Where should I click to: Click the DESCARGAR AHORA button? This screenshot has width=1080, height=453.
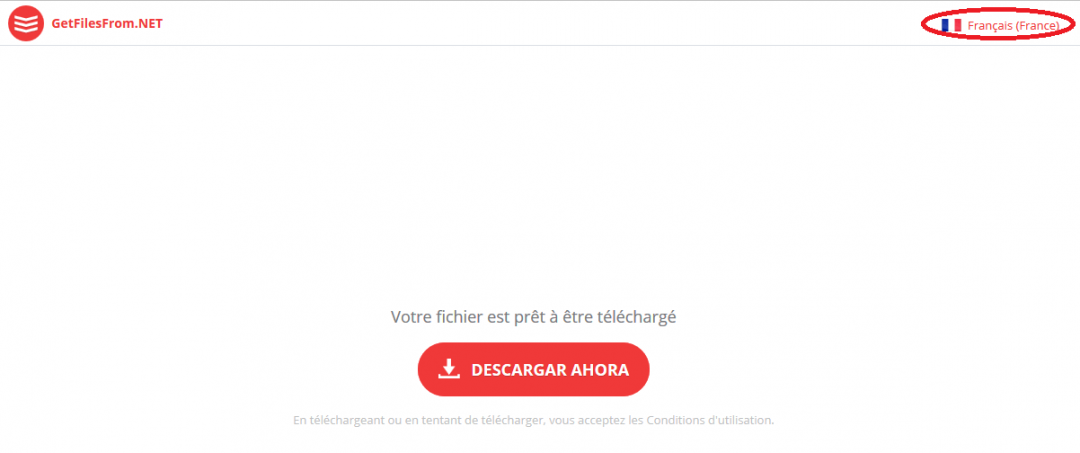533,369
